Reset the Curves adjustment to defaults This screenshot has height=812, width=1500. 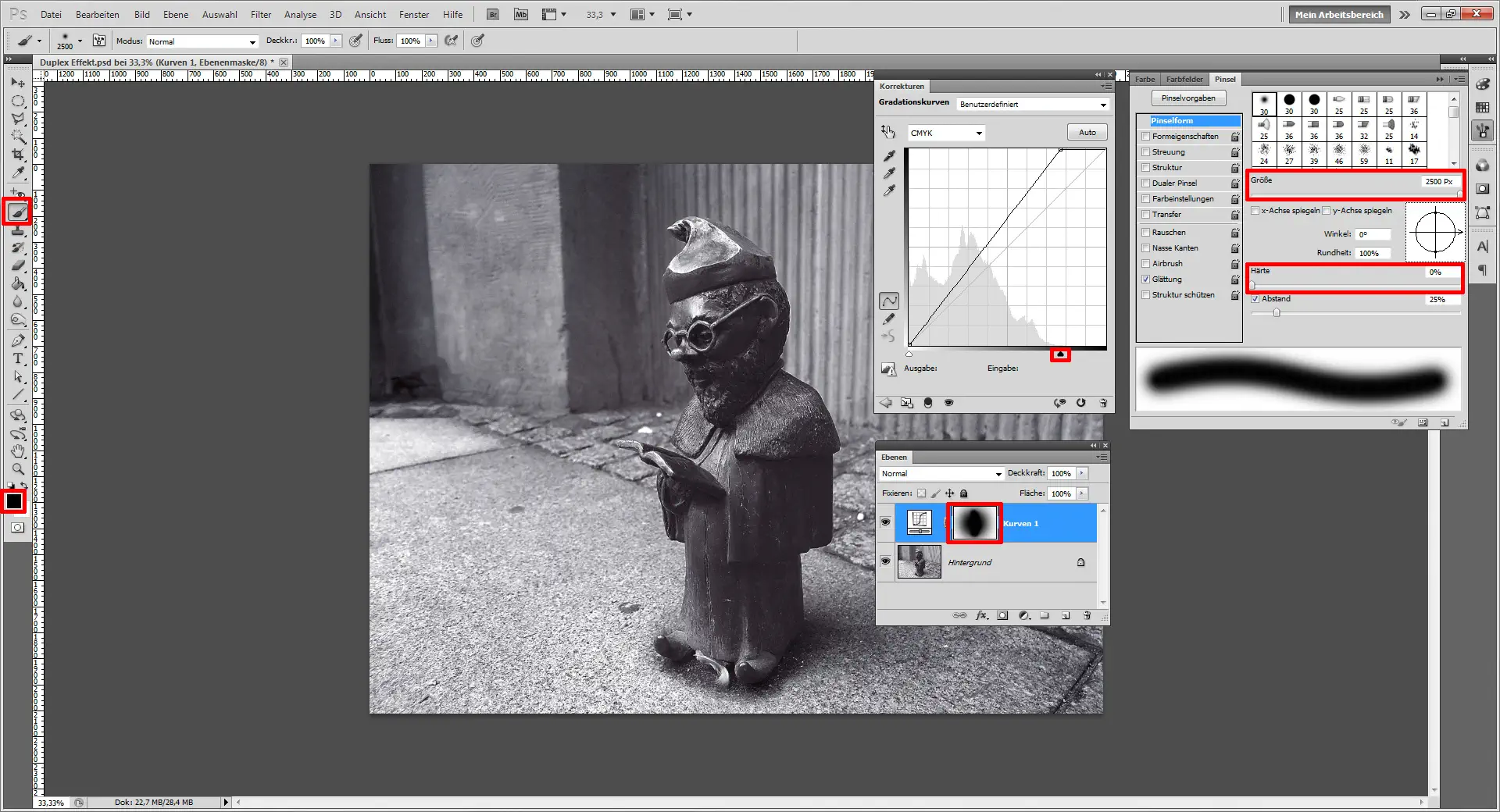click(x=1081, y=403)
